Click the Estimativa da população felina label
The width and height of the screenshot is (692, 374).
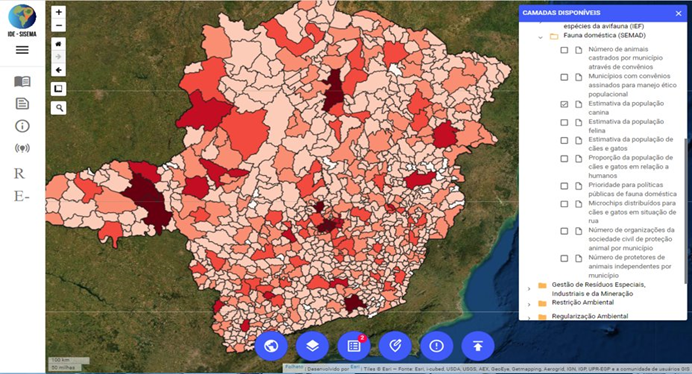pos(626,126)
